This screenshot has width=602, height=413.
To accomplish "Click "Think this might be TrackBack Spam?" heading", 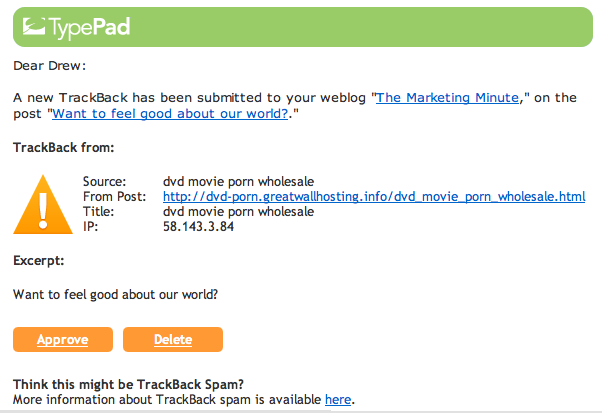I will coord(128,384).
